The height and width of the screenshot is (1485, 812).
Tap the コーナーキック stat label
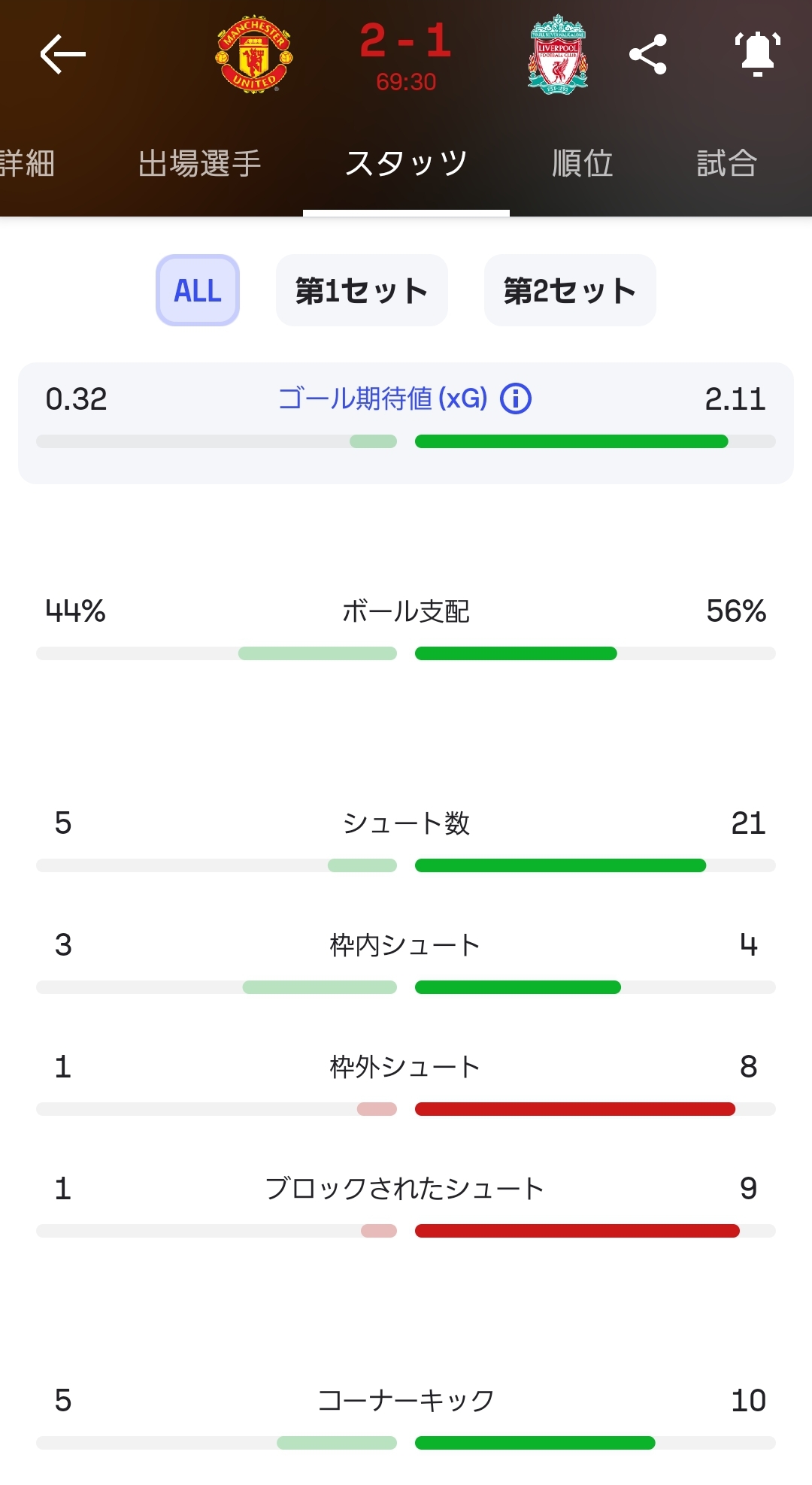(406, 1401)
